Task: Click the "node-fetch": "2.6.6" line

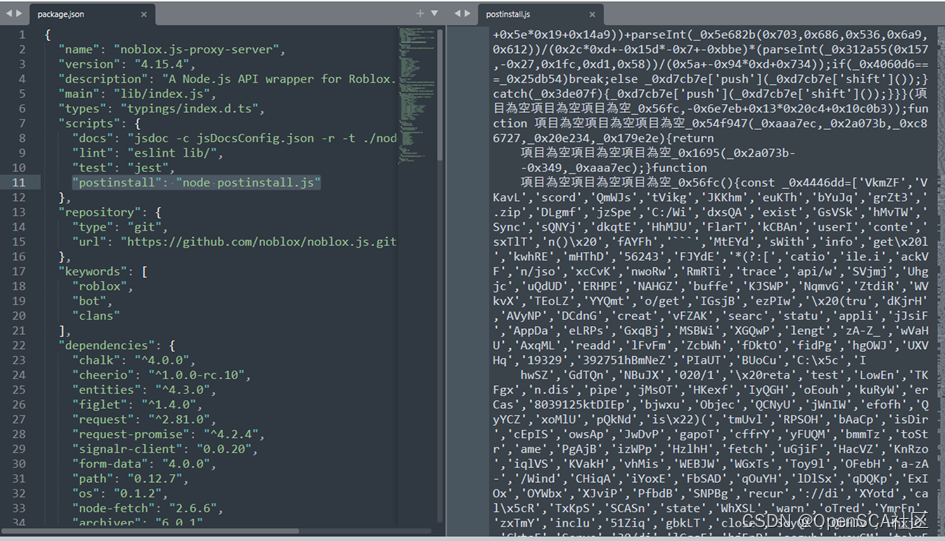Action: click(148, 508)
